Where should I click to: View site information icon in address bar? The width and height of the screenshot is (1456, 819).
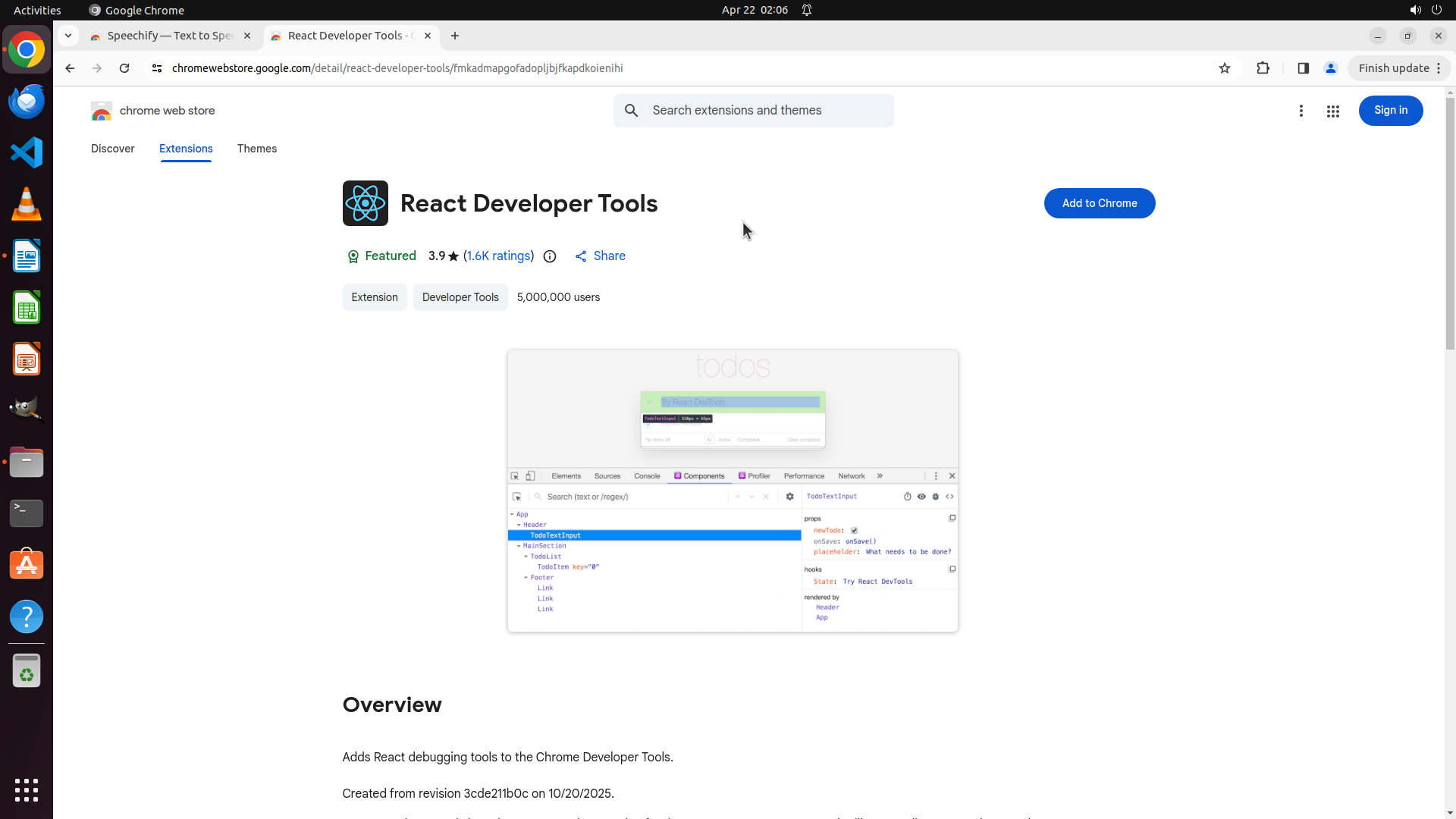click(x=157, y=68)
